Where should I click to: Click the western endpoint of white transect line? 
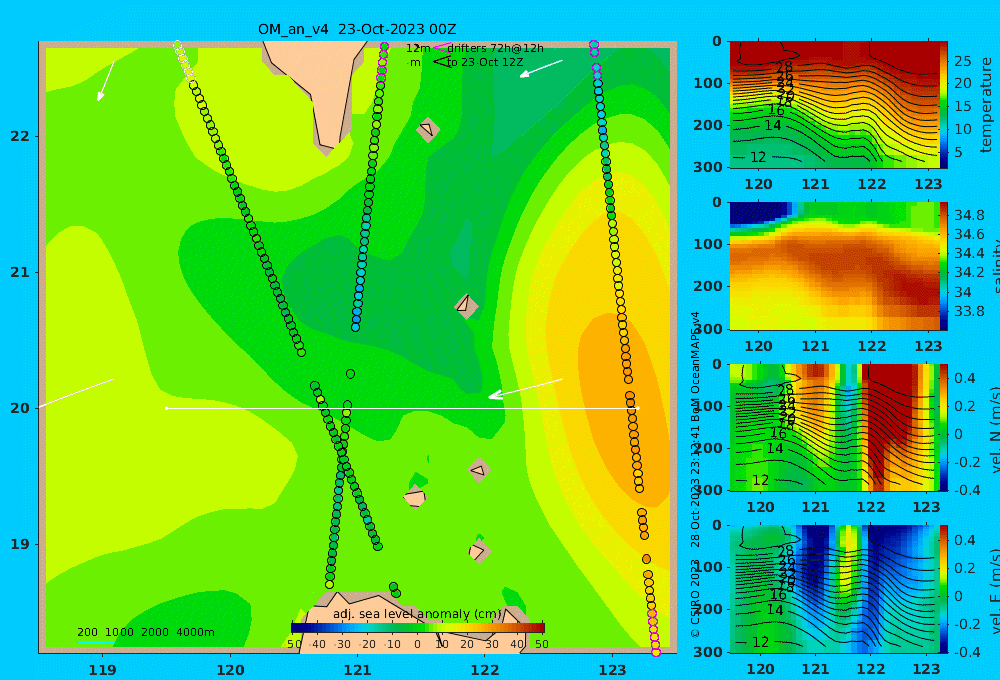coord(166,408)
